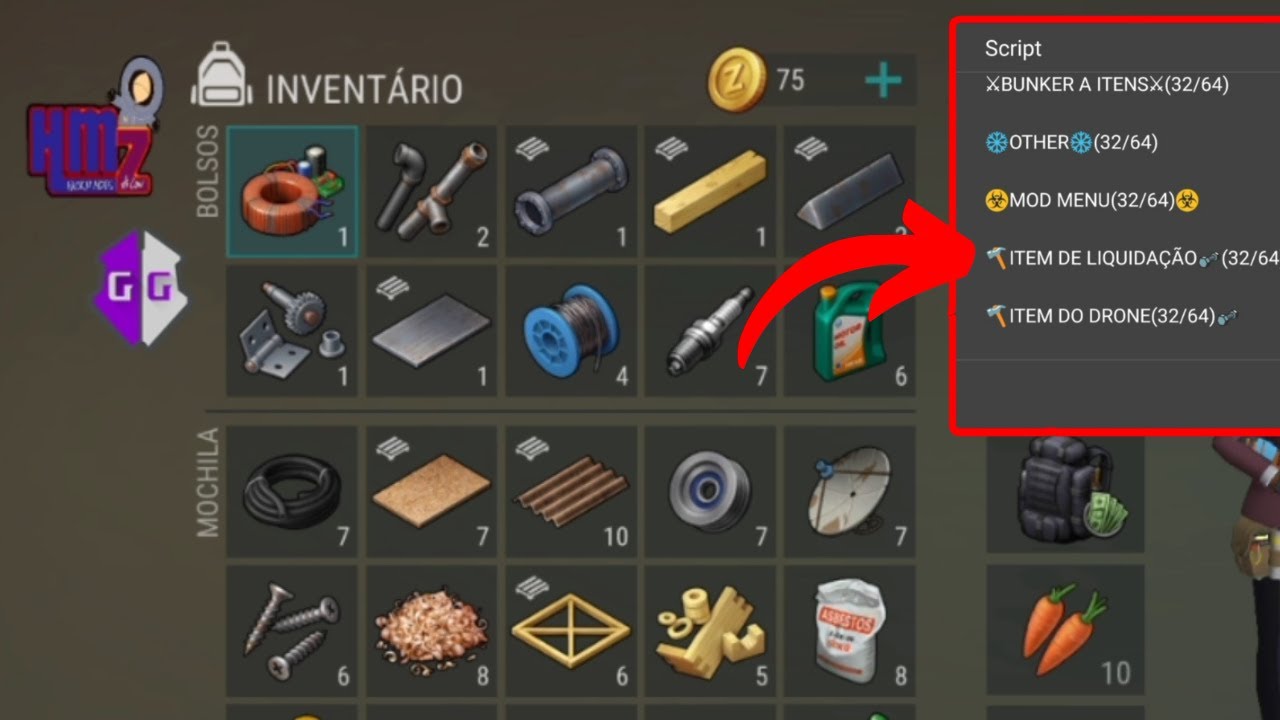
Task: Click the GameGuardian GG floating icon
Action: [x=142, y=288]
